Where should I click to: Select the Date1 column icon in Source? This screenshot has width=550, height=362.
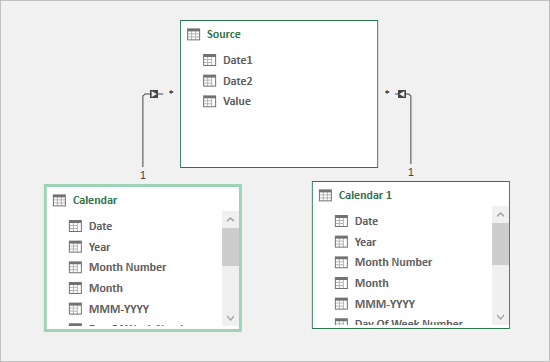[x=209, y=60]
